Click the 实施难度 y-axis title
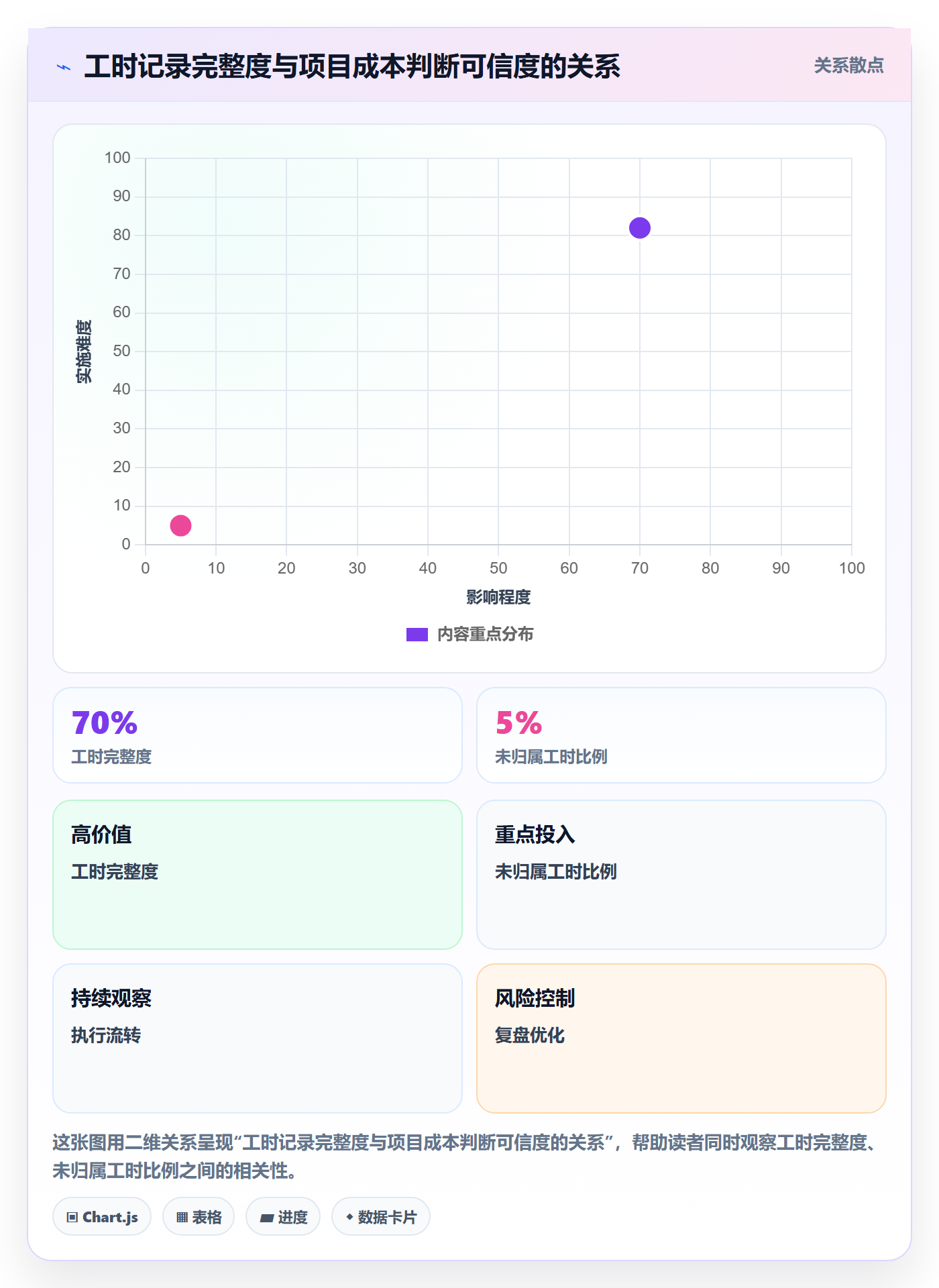The image size is (939, 1288). tap(84, 352)
